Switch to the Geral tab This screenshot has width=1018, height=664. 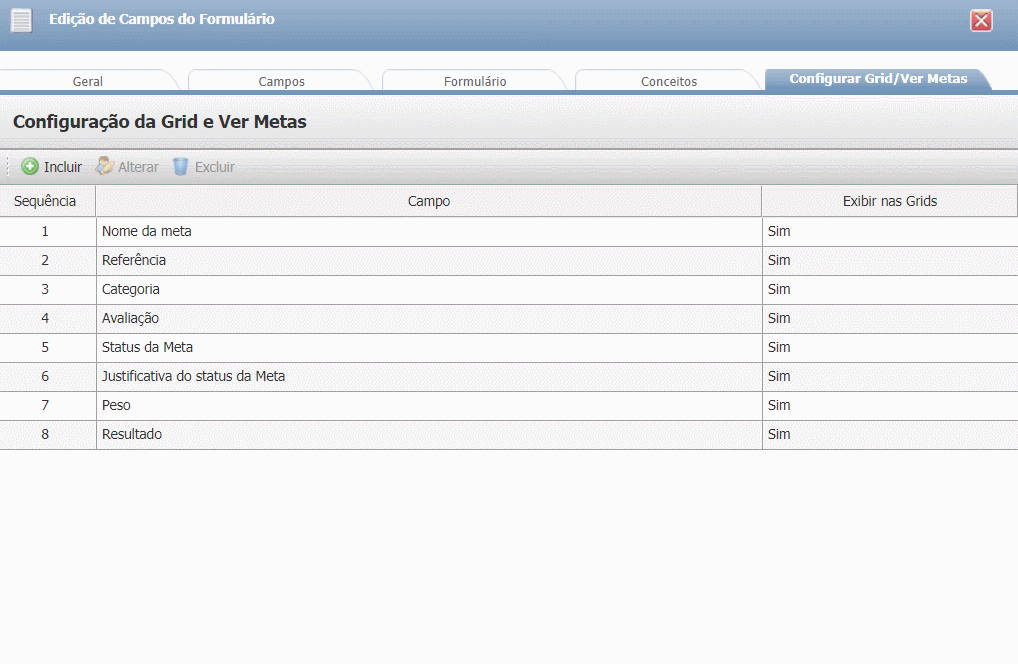point(88,81)
